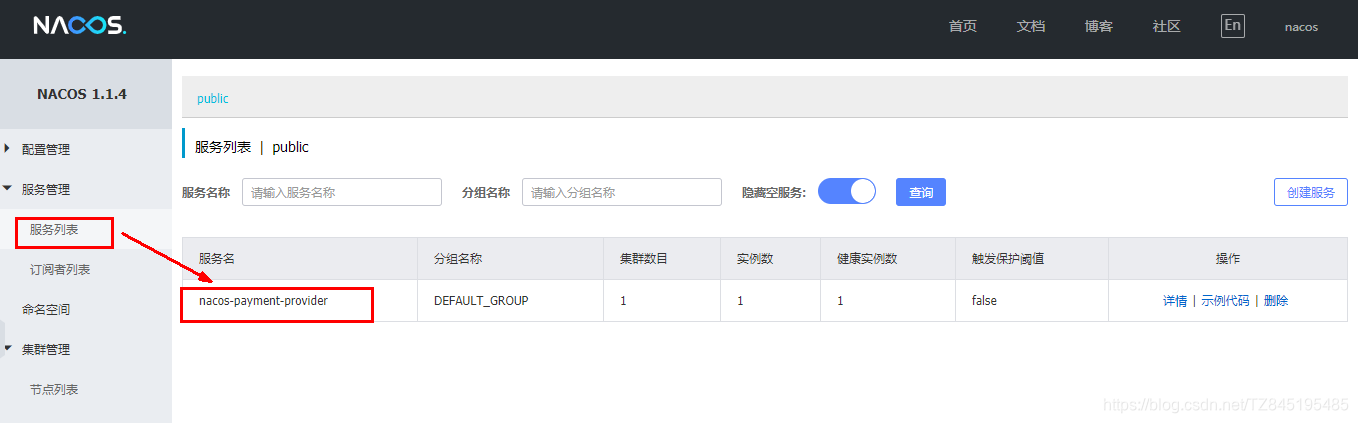The height and width of the screenshot is (423, 1358).
Task: Click the 查询 search button
Action: click(x=921, y=192)
